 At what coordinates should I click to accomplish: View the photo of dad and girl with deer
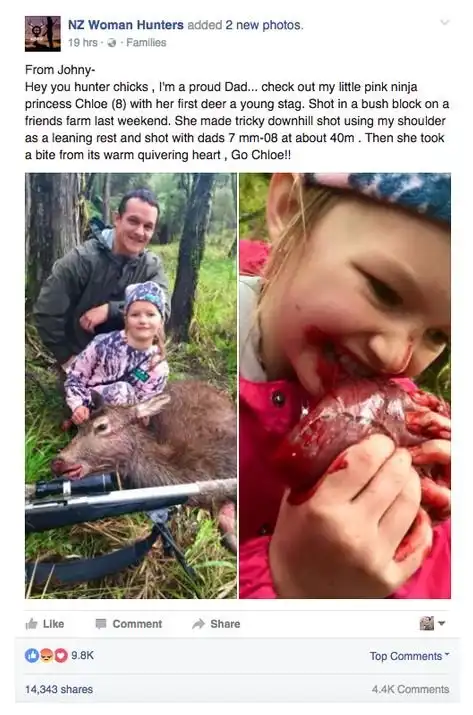coord(131,385)
